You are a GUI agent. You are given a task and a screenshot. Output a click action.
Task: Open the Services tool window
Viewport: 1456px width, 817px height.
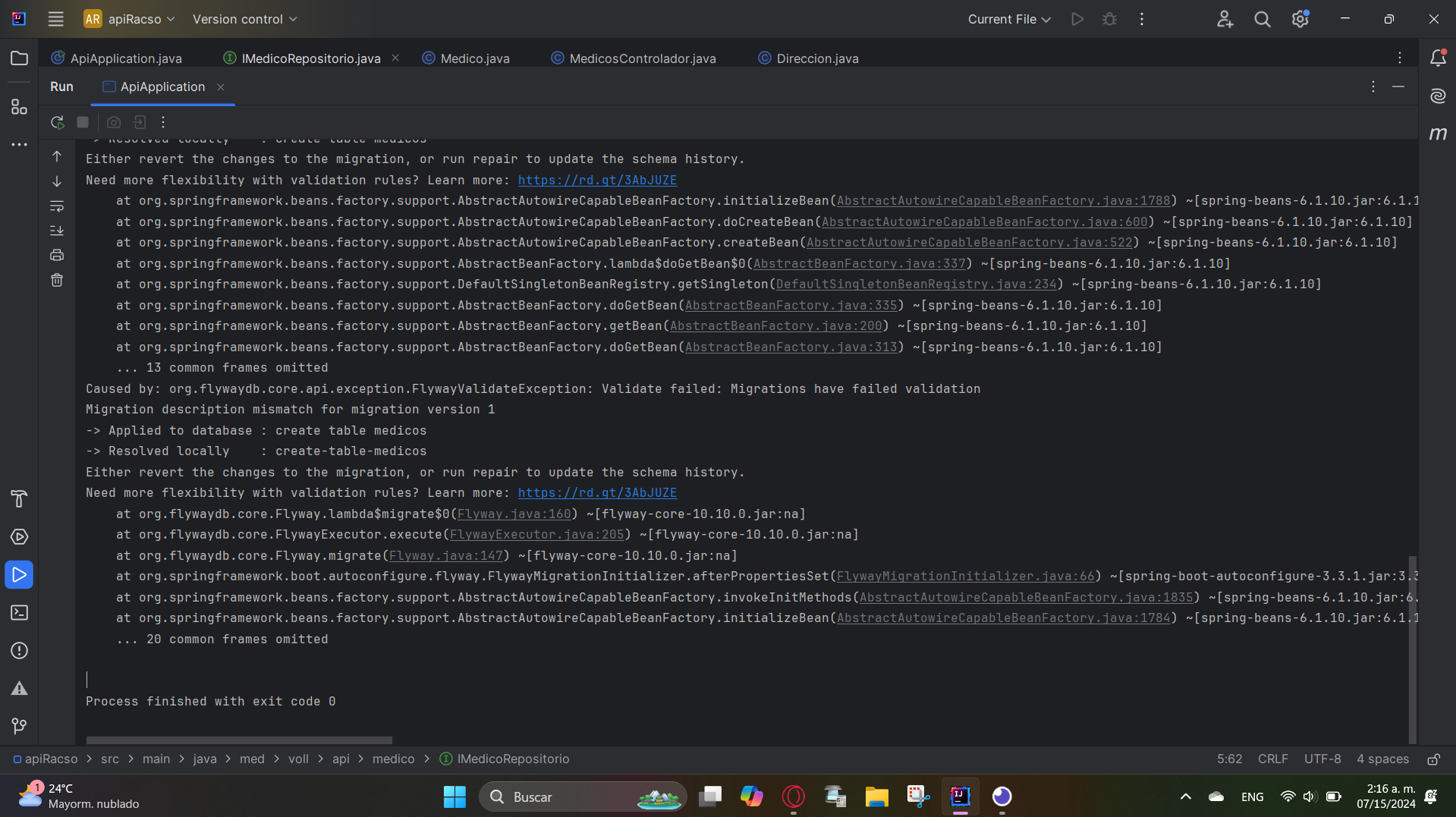click(x=19, y=537)
